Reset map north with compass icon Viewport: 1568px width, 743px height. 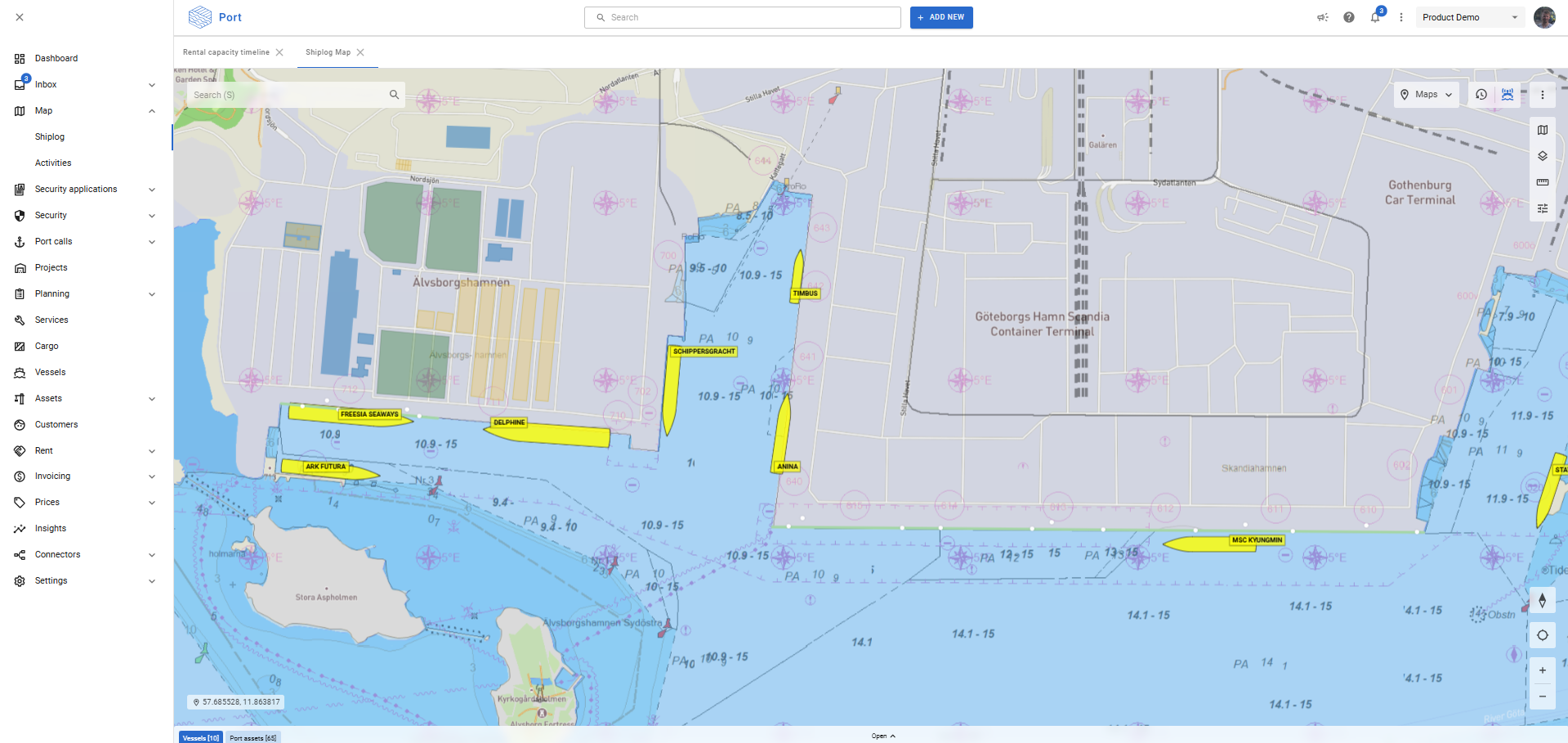(x=1542, y=601)
